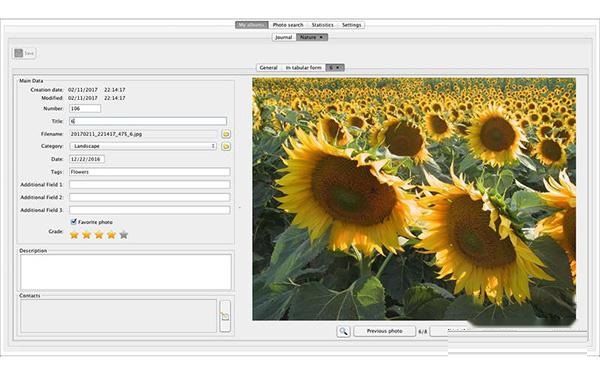The width and height of the screenshot is (600, 375).
Task: Click the Additional Field 1 input
Action: coord(150,184)
